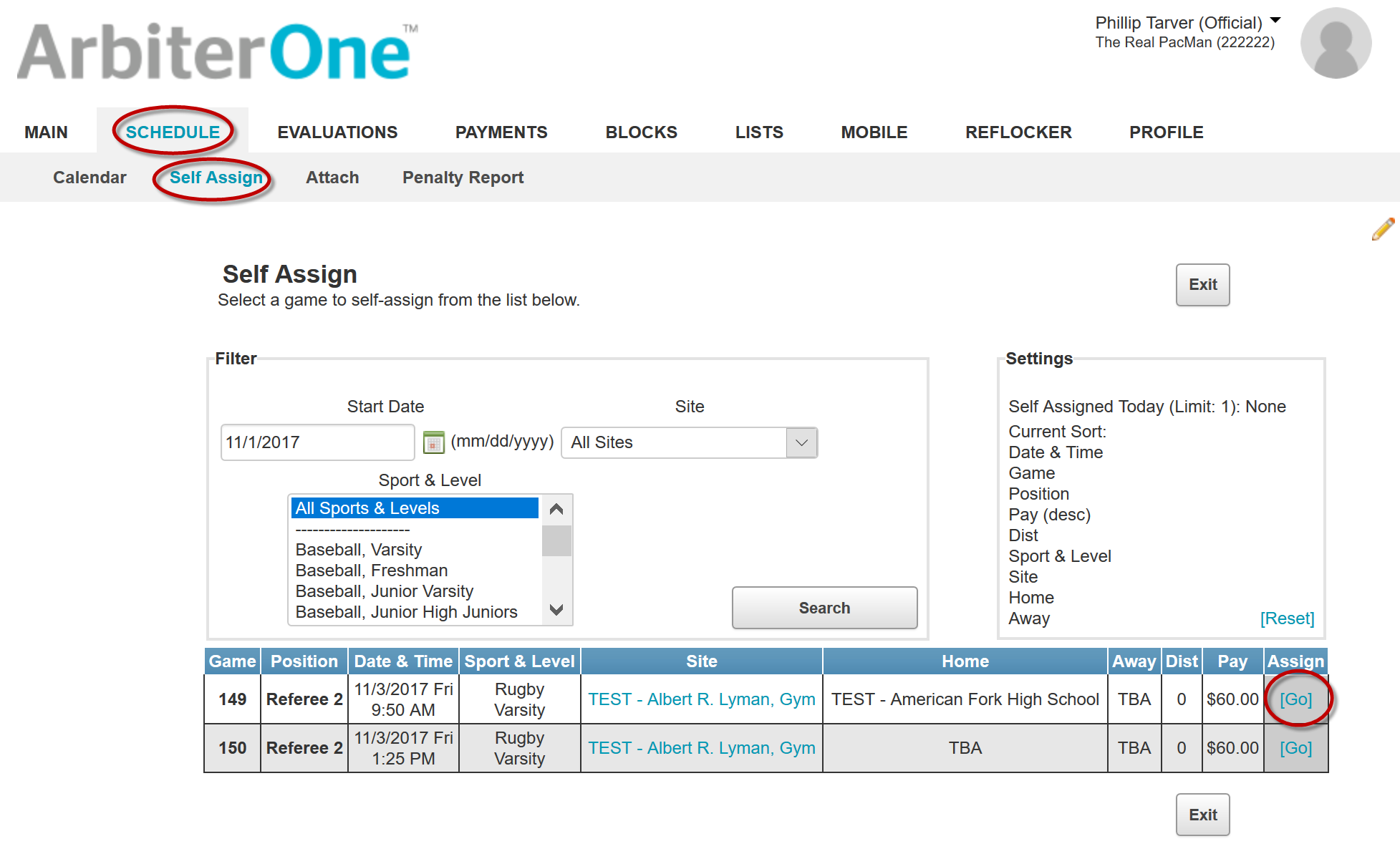Click the Phillip Tarver (Official) name
Viewport: 1400px width, 859px height.
[x=1178, y=23]
